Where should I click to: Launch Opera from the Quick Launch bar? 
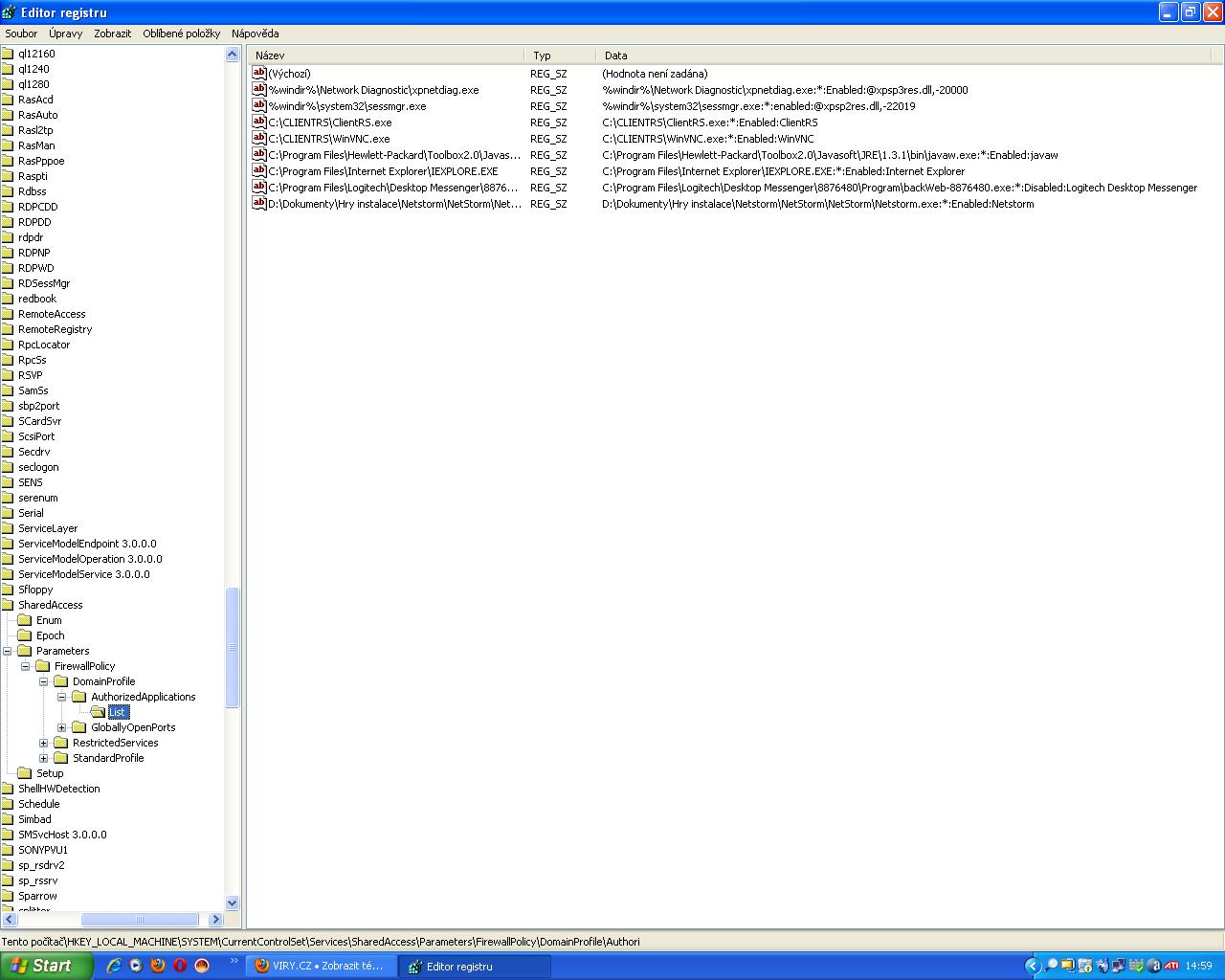[x=179, y=966]
